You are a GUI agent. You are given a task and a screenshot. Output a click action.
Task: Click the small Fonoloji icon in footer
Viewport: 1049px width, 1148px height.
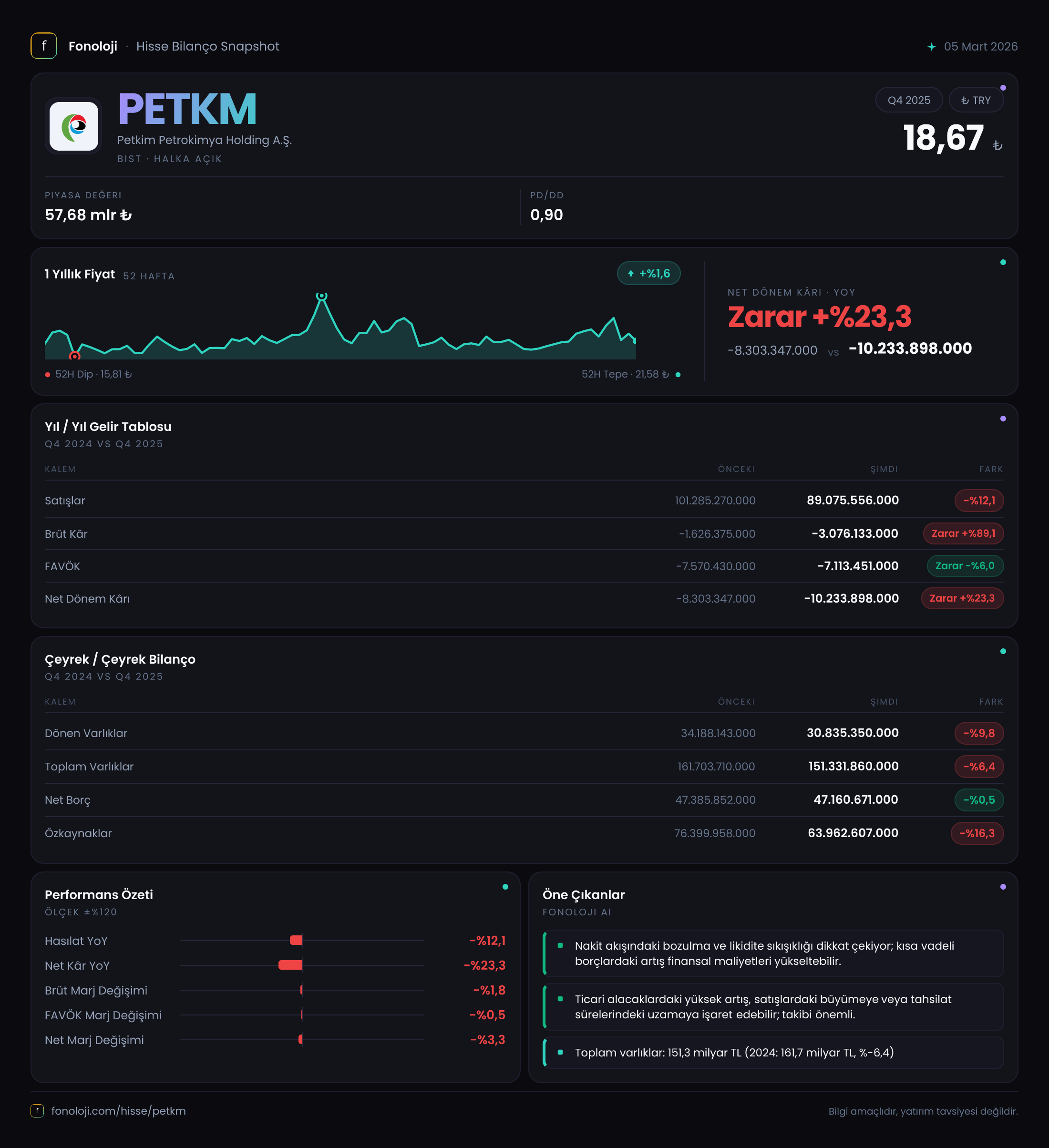coord(37,1110)
